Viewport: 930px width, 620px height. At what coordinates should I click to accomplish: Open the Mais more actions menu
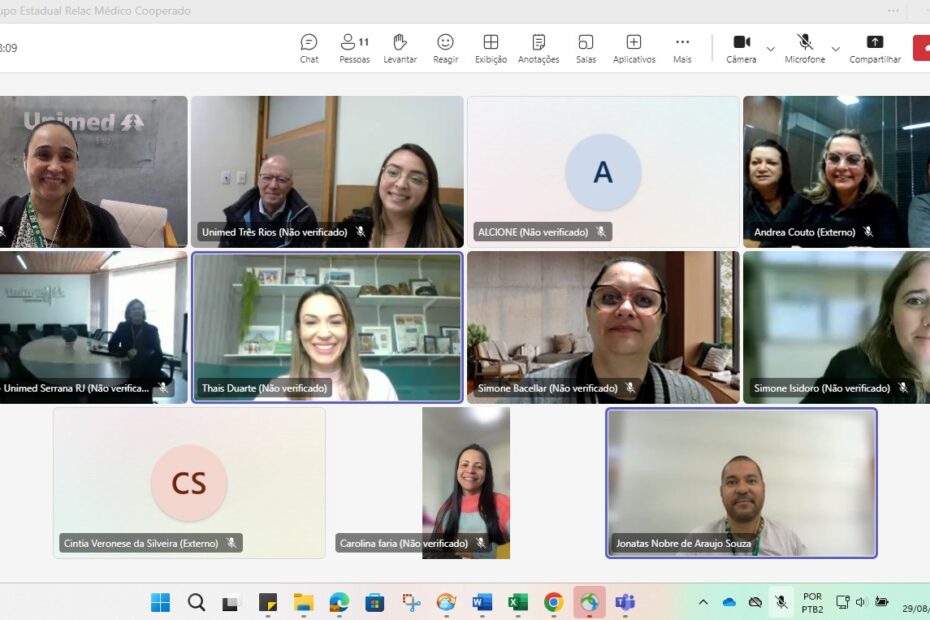682,47
